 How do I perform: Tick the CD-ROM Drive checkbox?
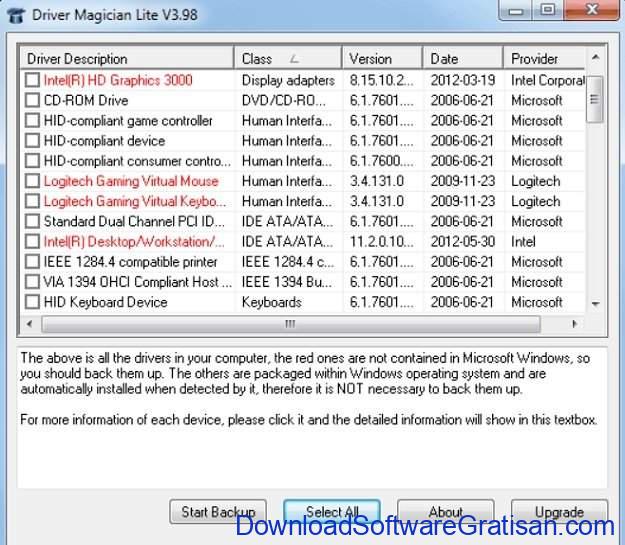point(32,100)
